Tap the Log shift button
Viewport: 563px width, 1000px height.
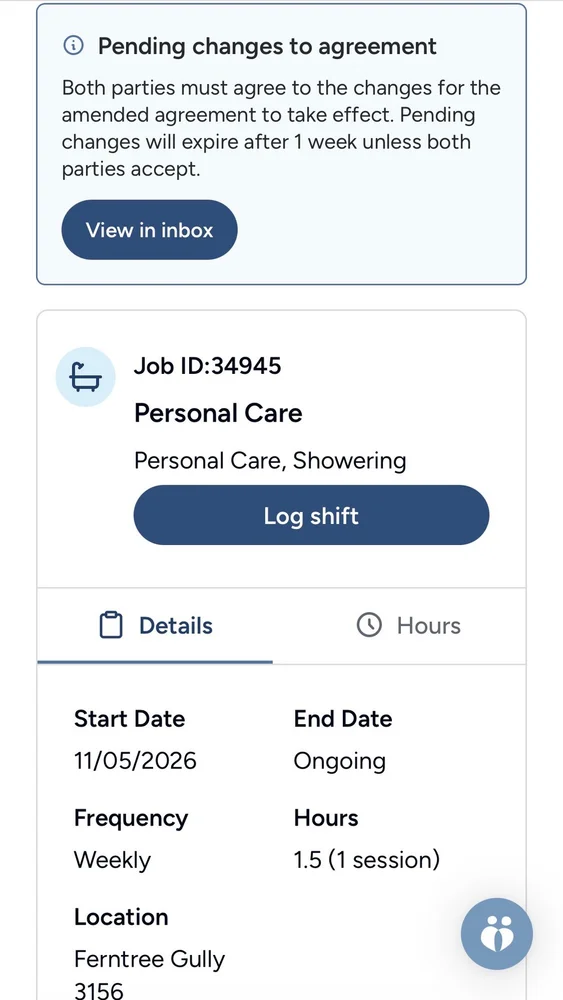pyautogui.click(x=311, y=515)
